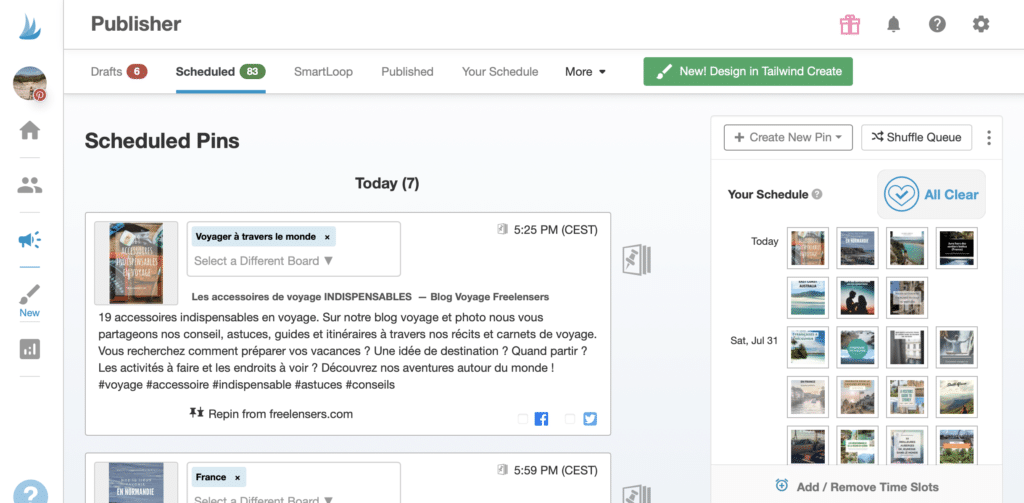Open the pink gift icon in the header
The image size is (1024, 503).
(x=850, y=25)
